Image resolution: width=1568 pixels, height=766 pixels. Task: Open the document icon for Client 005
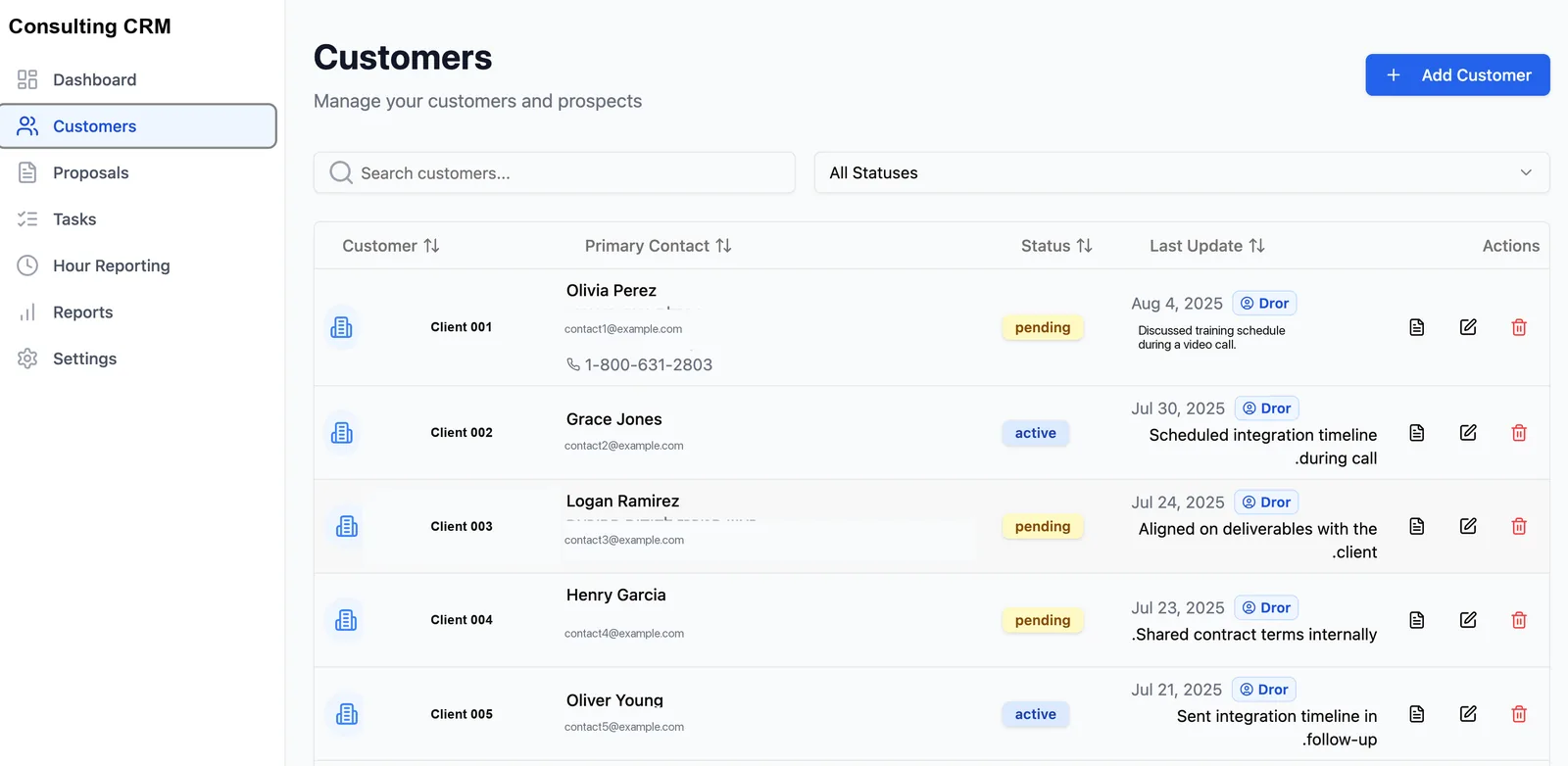1417,714
